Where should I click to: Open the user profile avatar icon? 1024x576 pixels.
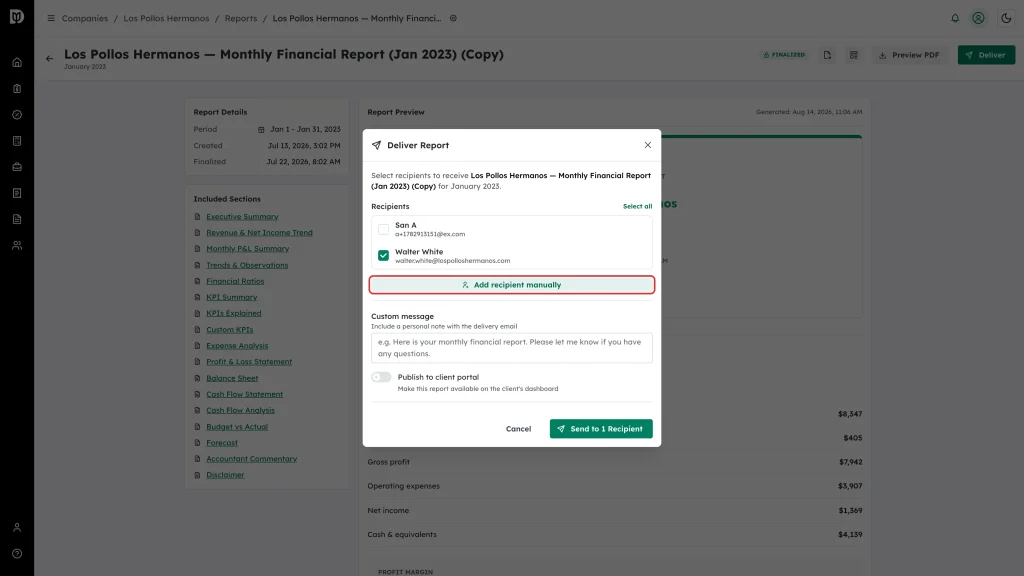click(978, 18)
